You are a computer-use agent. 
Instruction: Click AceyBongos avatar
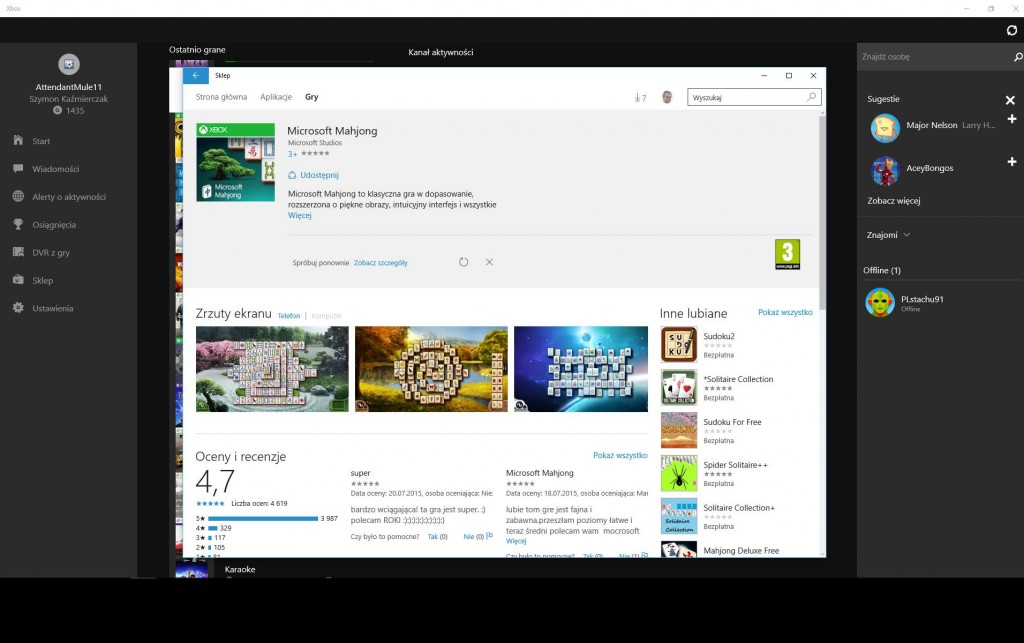[885, 170]
